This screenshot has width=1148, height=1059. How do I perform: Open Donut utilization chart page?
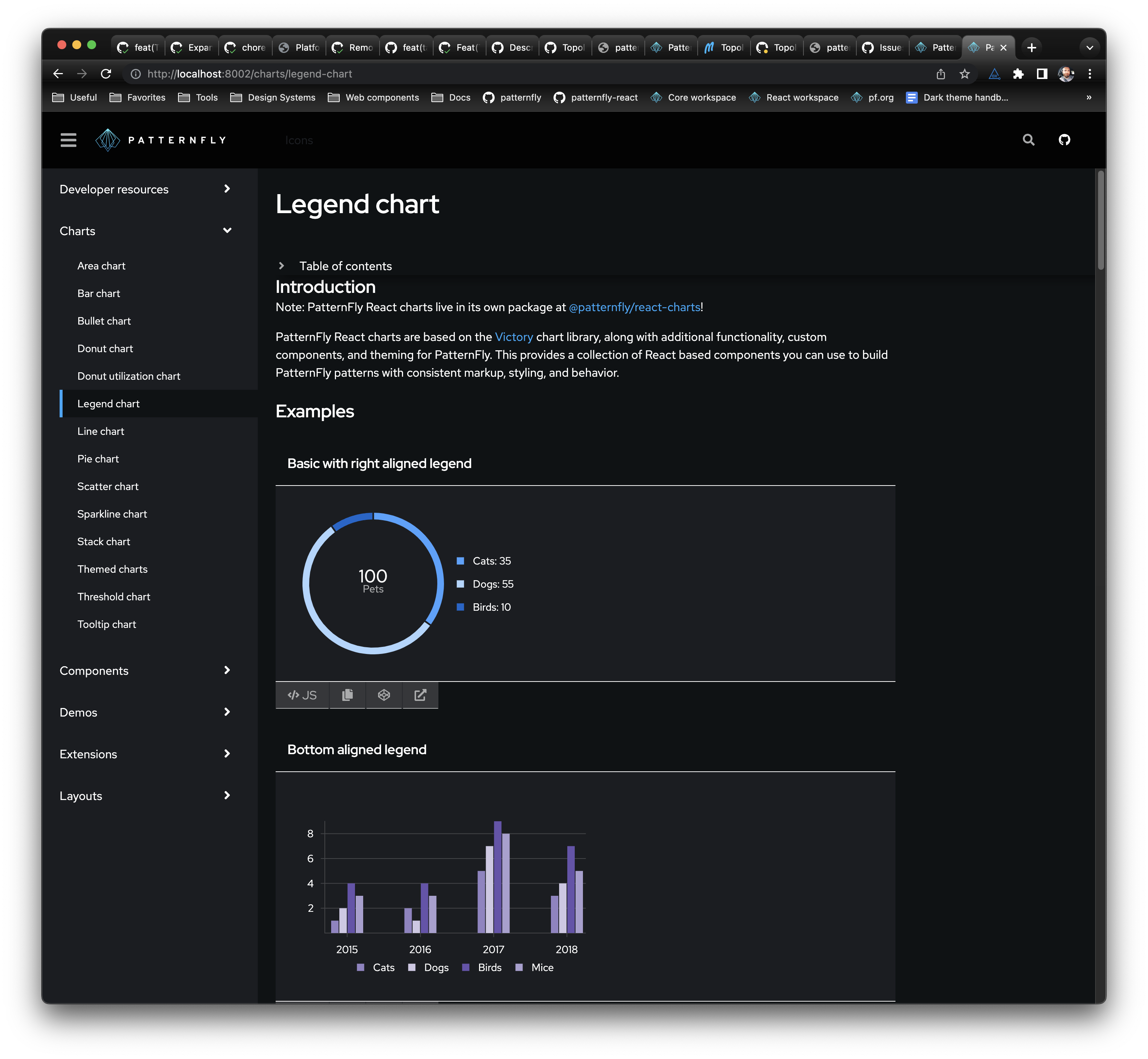coord(128,376)
